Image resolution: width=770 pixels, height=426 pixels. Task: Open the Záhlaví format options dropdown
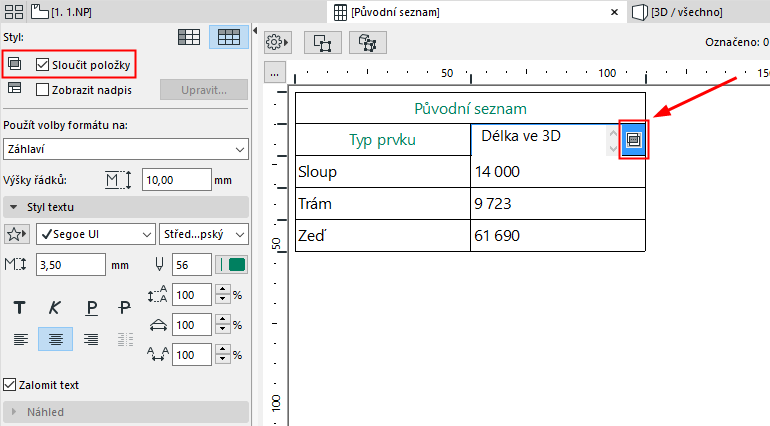click(125, 149)
